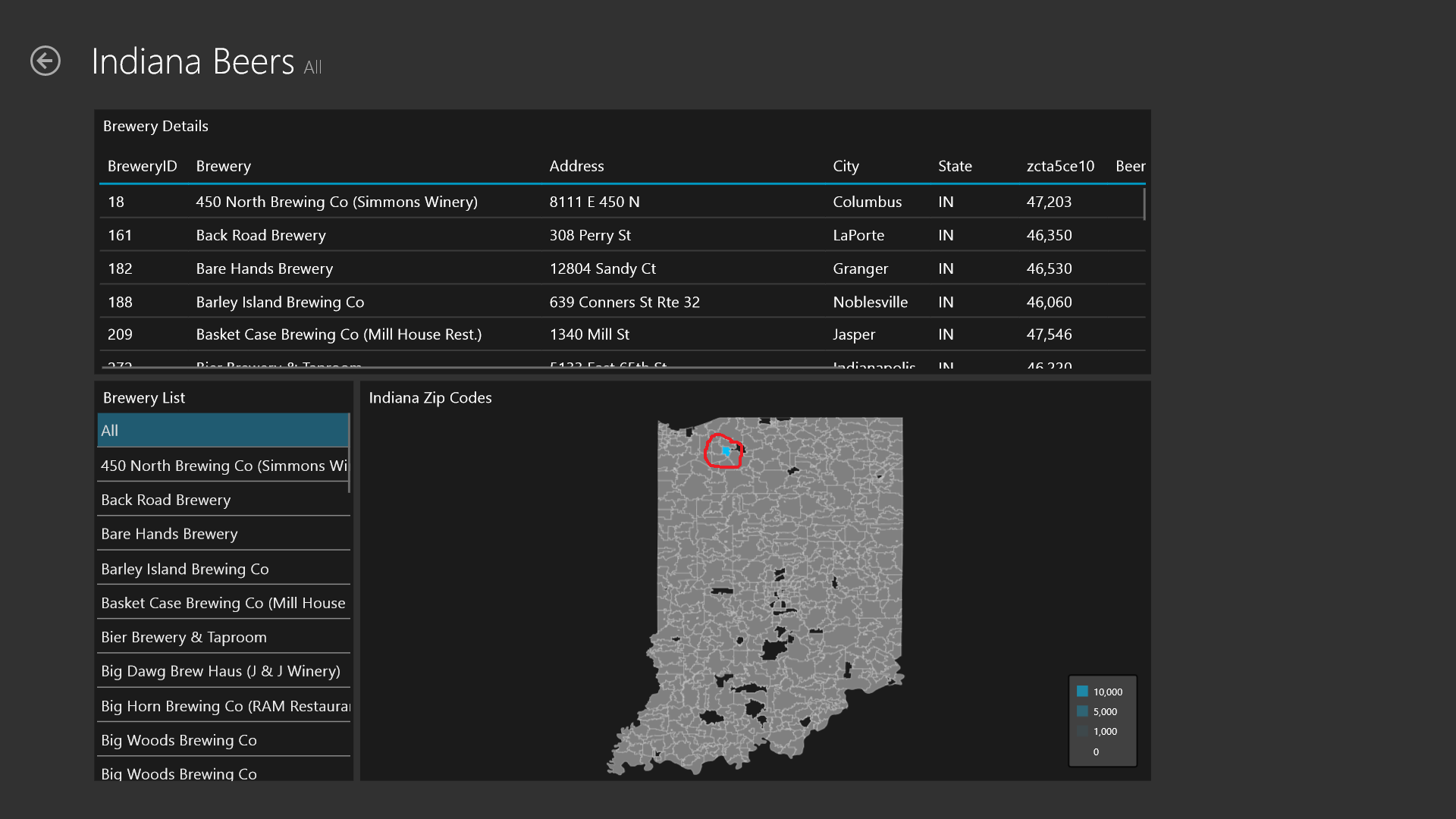Click the back arrow icon
The image size is (1456, 819).
point(45,61)
